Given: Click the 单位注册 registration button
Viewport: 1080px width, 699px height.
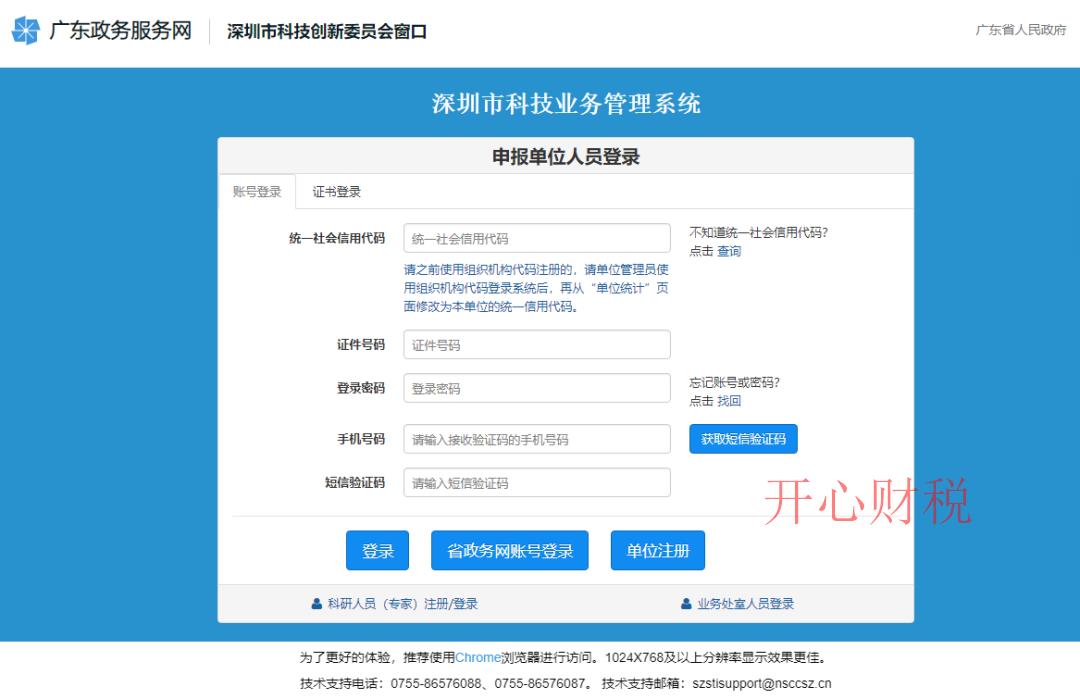Looking at the screenshot, I should tap(657, 549).
